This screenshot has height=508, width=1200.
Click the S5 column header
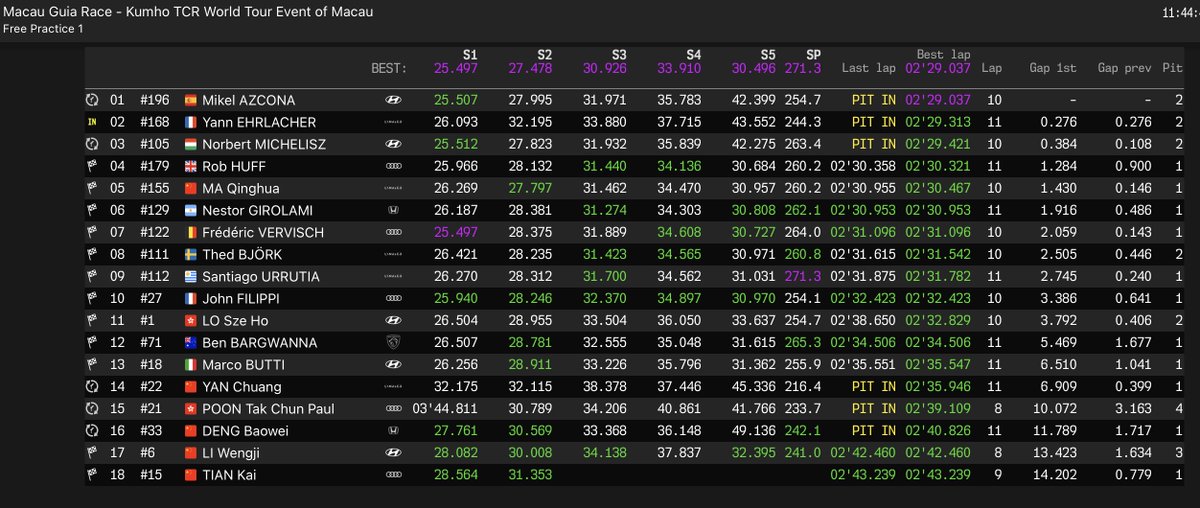[x=768, y=55]
